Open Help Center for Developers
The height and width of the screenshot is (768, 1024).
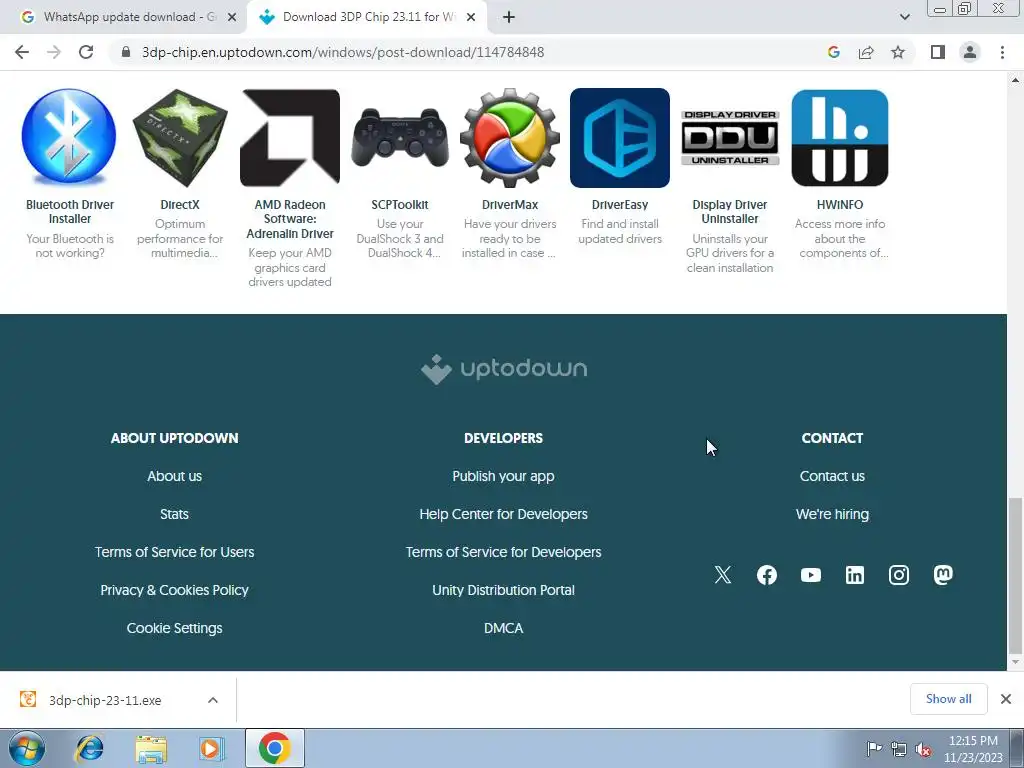(x=504, y=514)
